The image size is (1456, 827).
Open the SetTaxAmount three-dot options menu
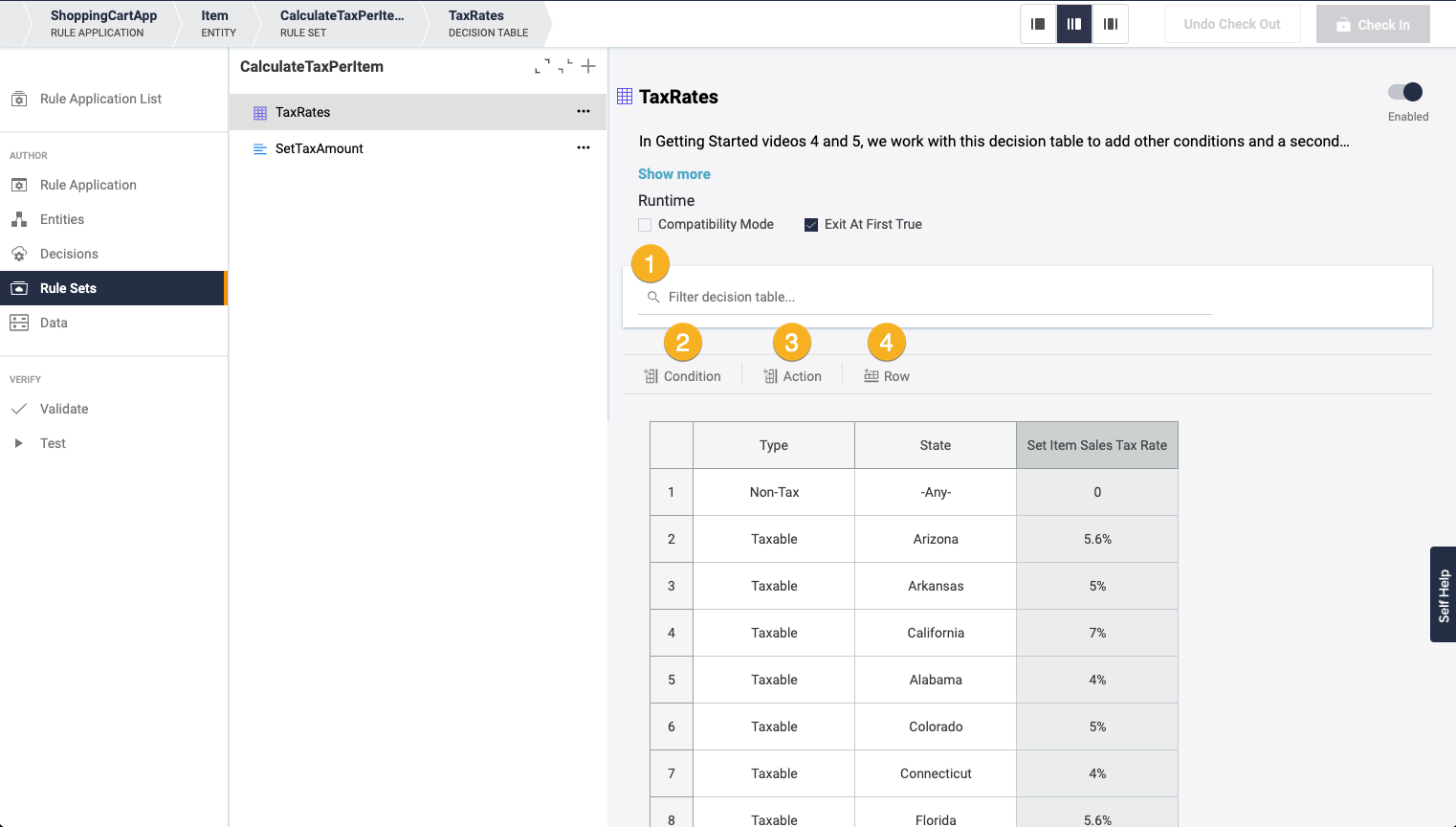click(x=584, y=147)
